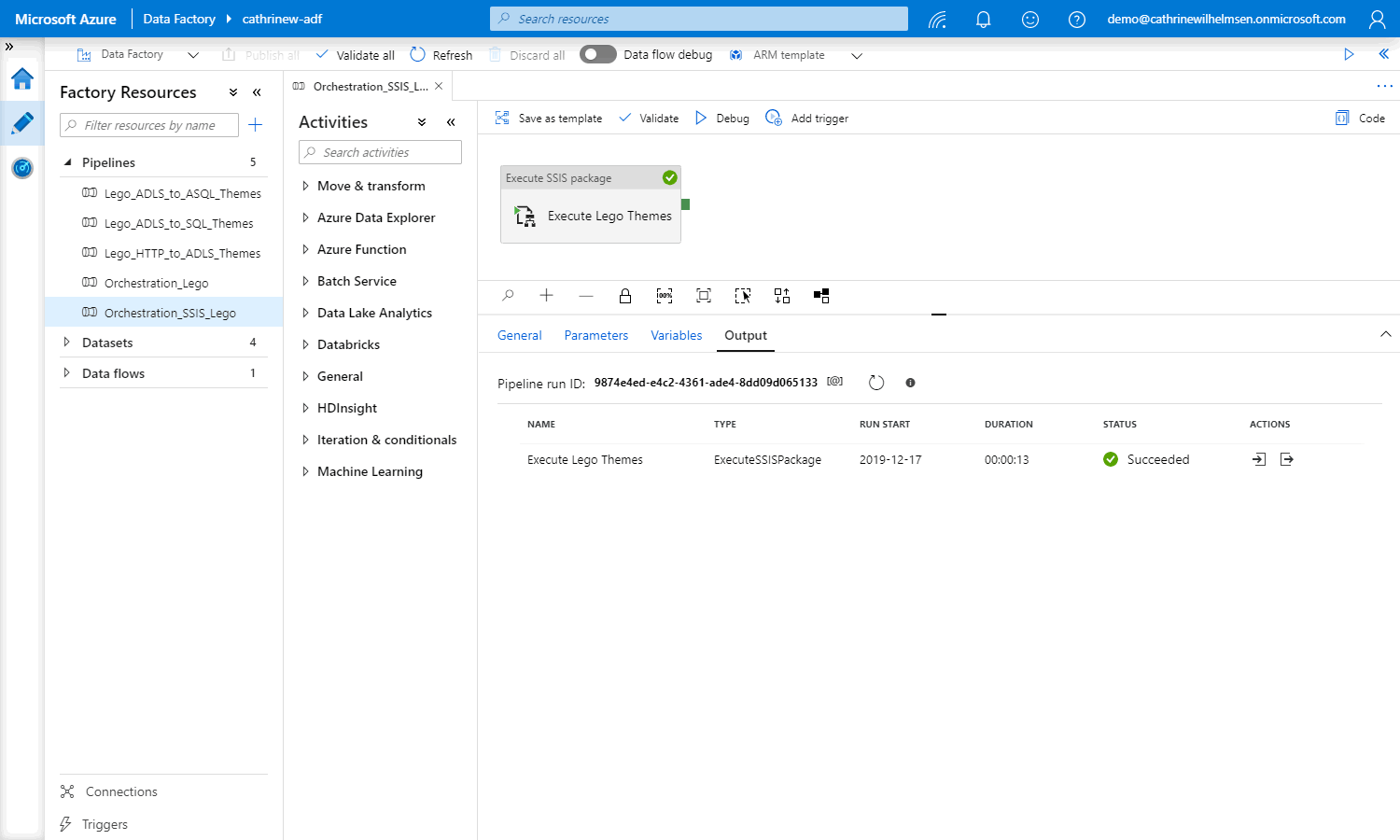Click the notifications bell icon

[983, 19]
